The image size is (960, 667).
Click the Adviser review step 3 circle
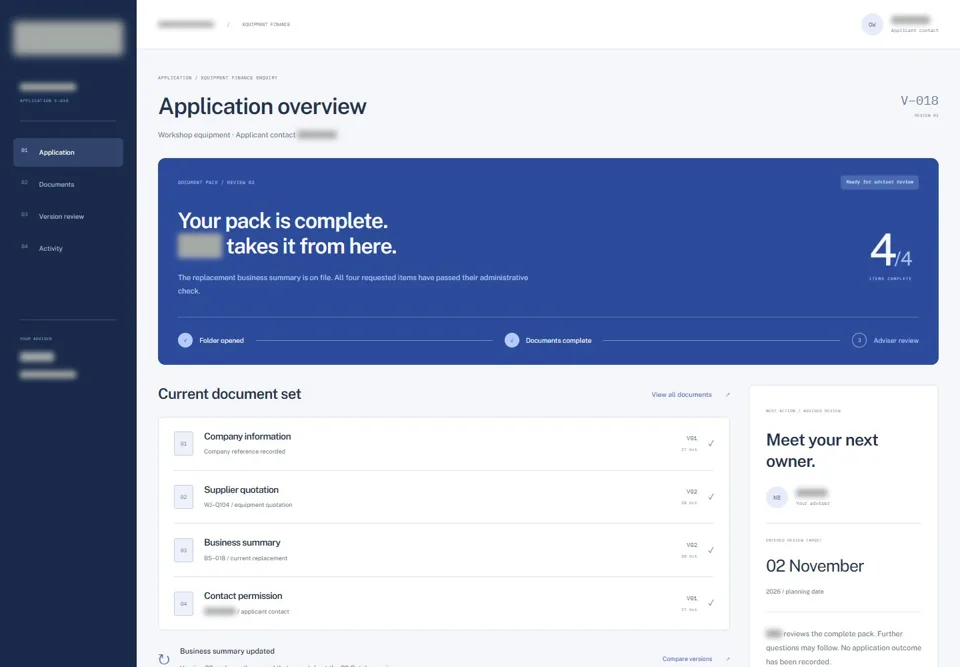859,340
